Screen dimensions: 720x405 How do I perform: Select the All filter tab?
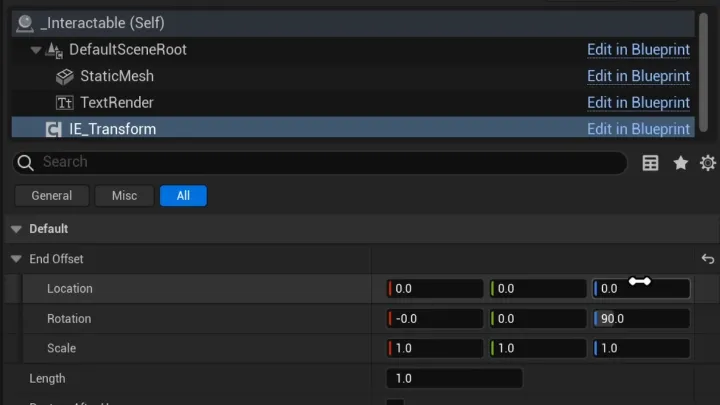coord(183,196)
